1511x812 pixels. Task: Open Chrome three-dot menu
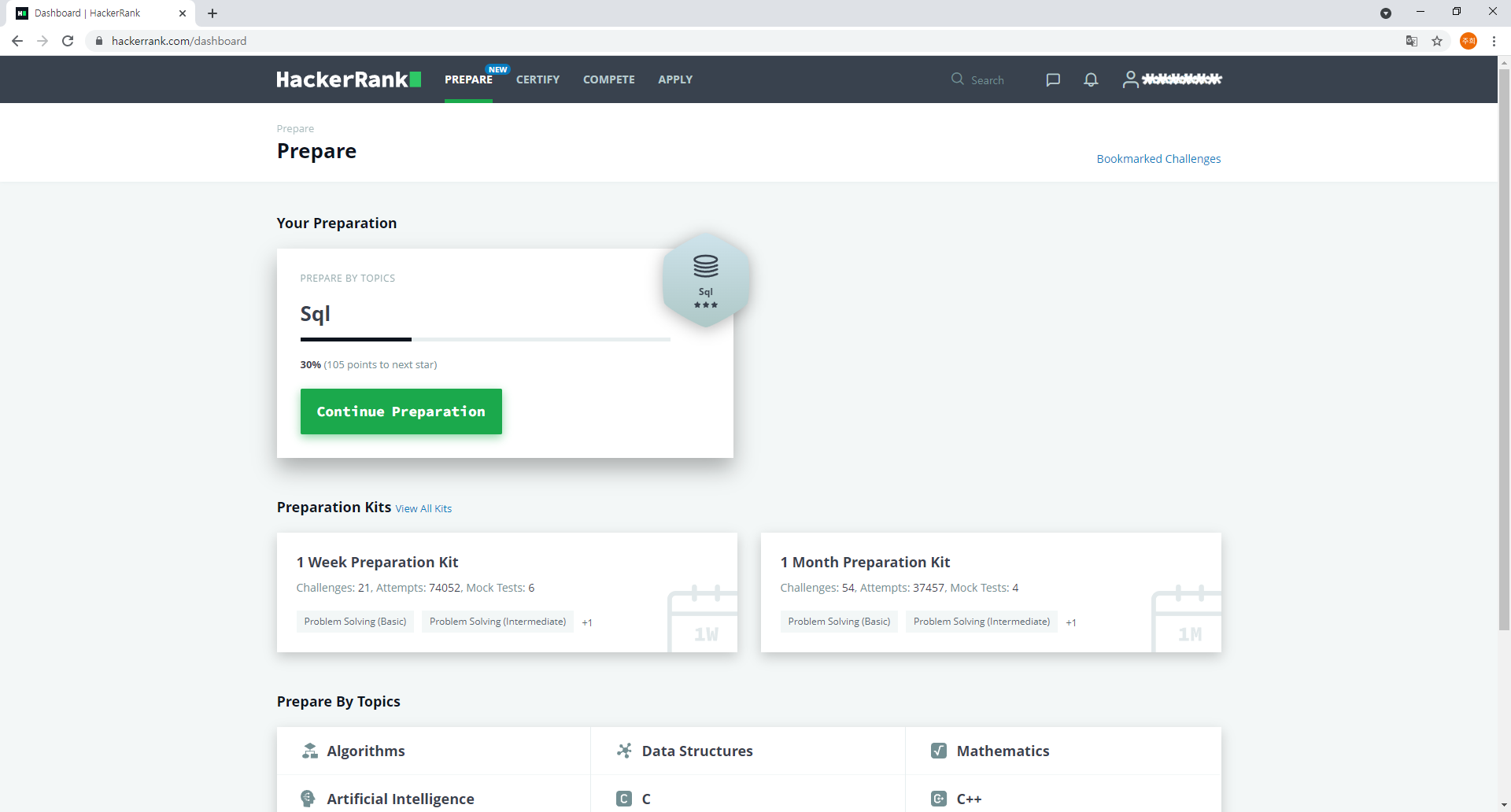1494,41
